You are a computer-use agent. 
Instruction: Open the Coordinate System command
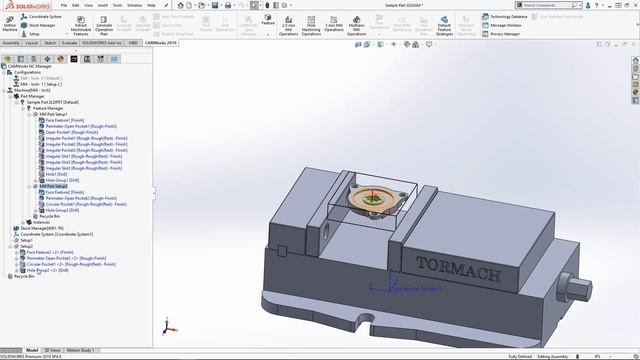pos(41,17)
